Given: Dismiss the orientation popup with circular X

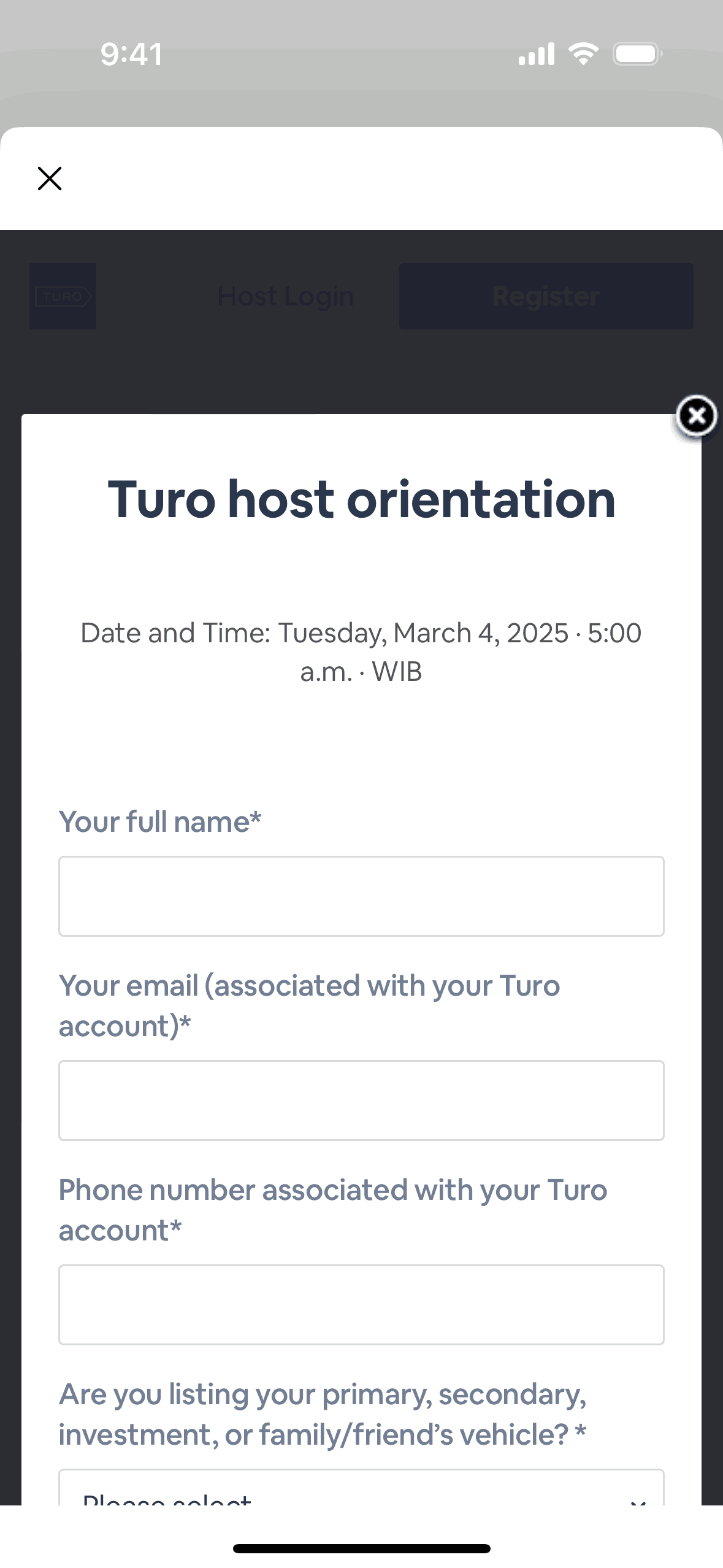Looking at the screenshot, I should 697,417.
